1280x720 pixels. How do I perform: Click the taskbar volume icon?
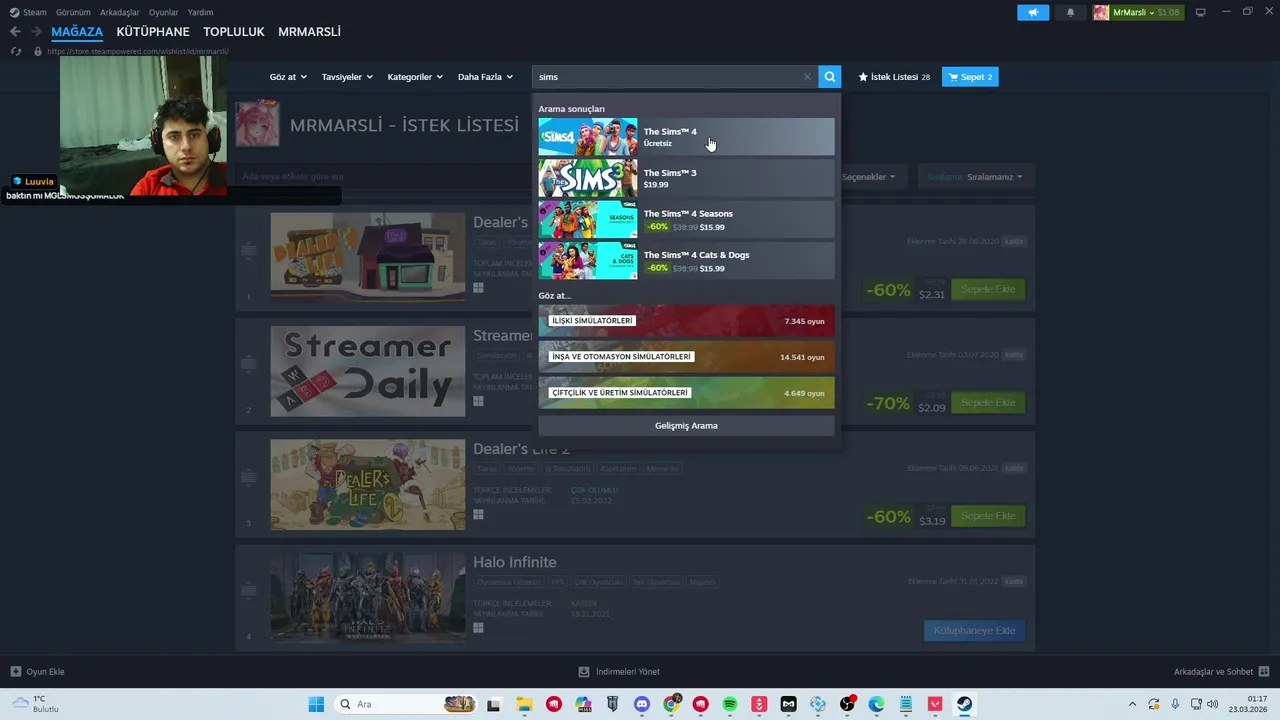point(1213,704)
